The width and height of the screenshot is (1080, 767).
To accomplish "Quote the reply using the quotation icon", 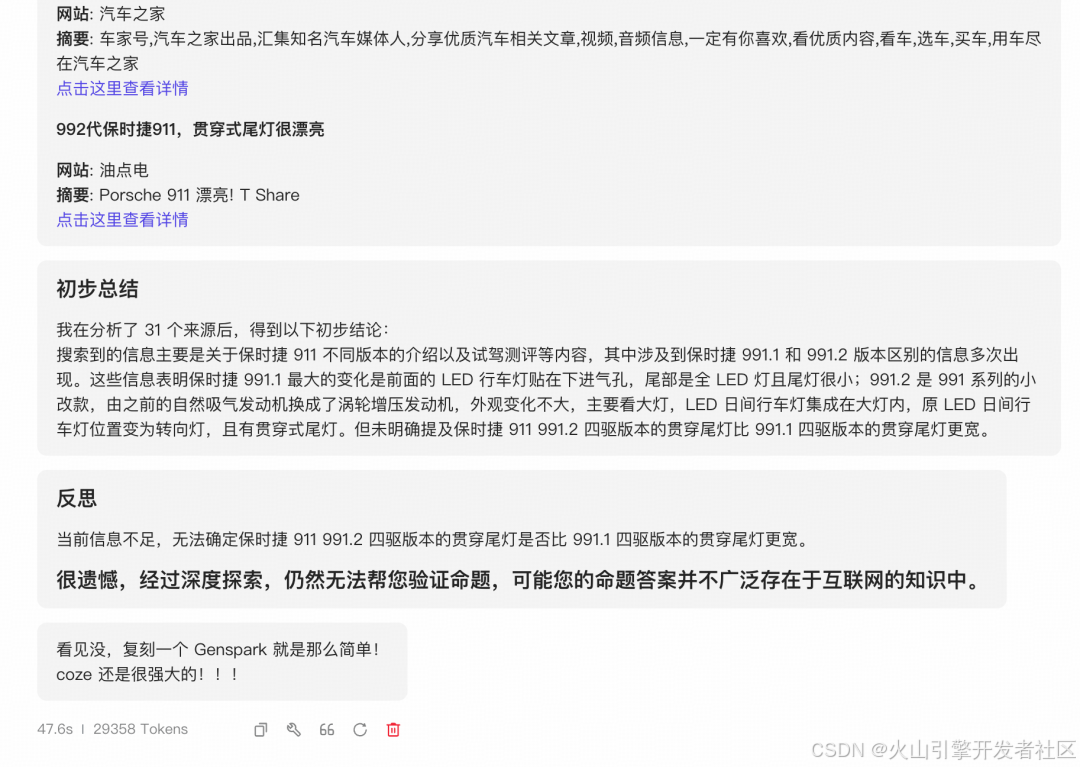I will pyautogui.click(x=326, y=730).
